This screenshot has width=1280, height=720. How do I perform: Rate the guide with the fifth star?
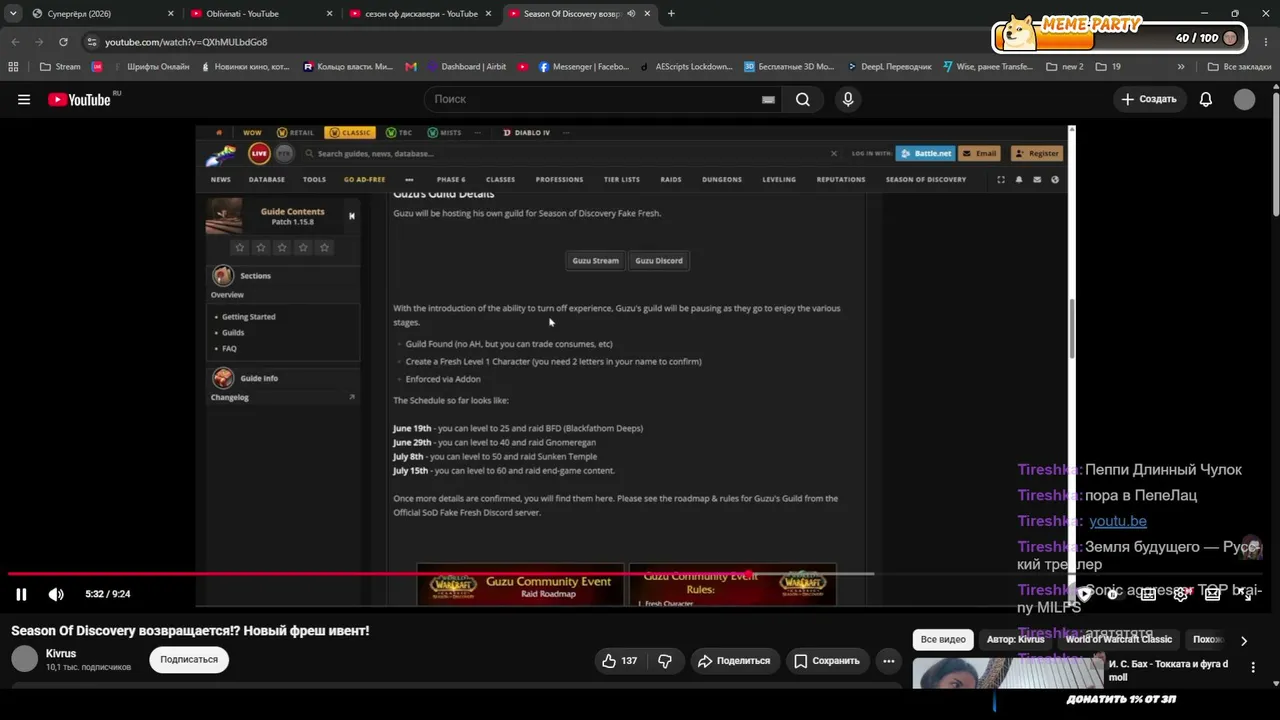point(324,247)
